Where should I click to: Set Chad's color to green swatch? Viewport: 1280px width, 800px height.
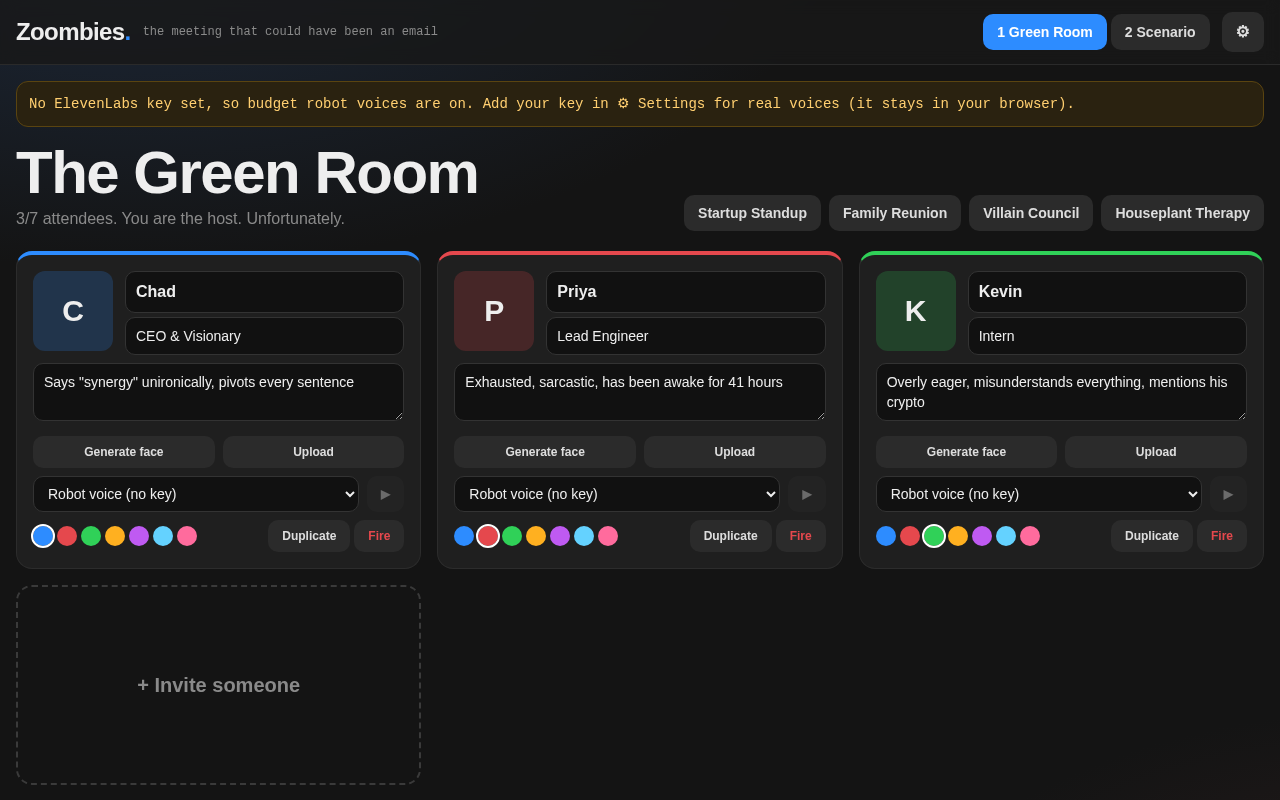click(91, 536)
